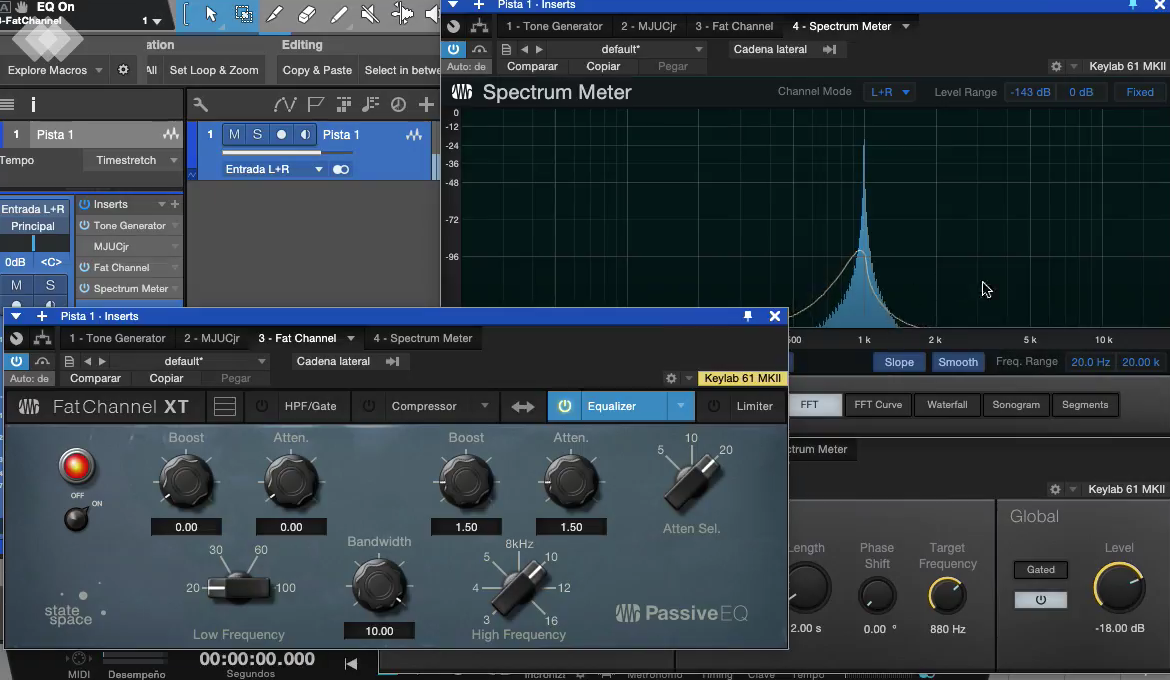
Task: Return transport to start
Action: (351, 663)
